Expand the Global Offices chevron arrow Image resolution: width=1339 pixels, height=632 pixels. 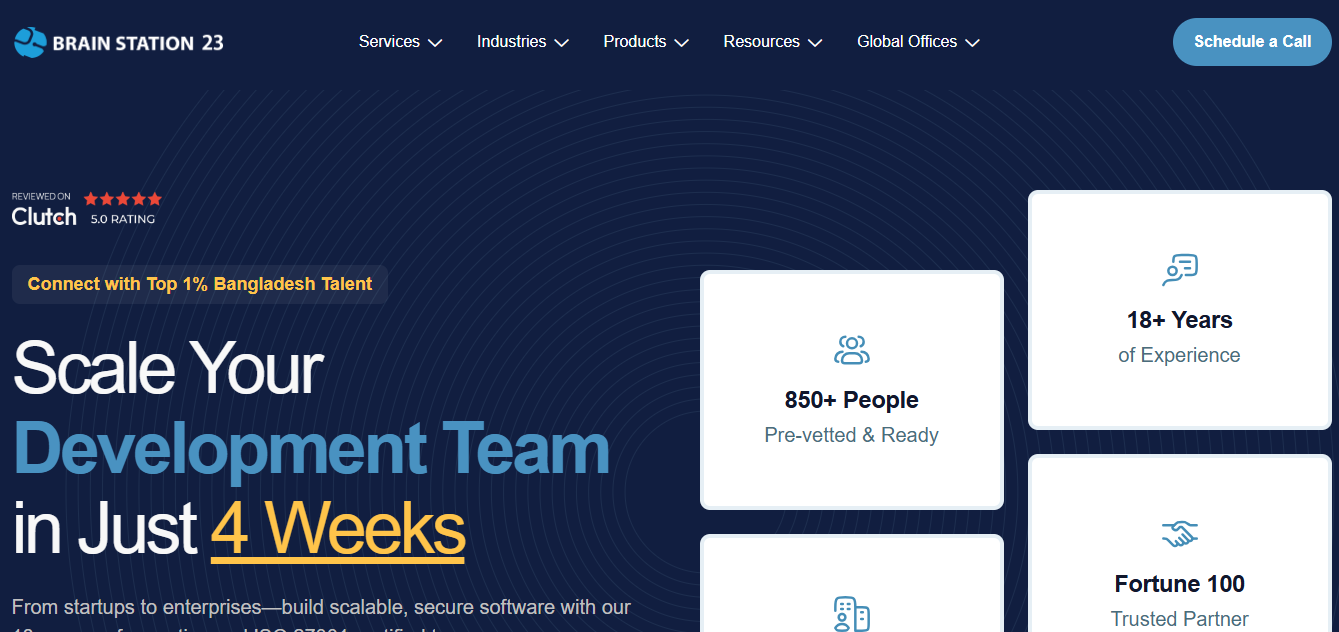(972, 43)
